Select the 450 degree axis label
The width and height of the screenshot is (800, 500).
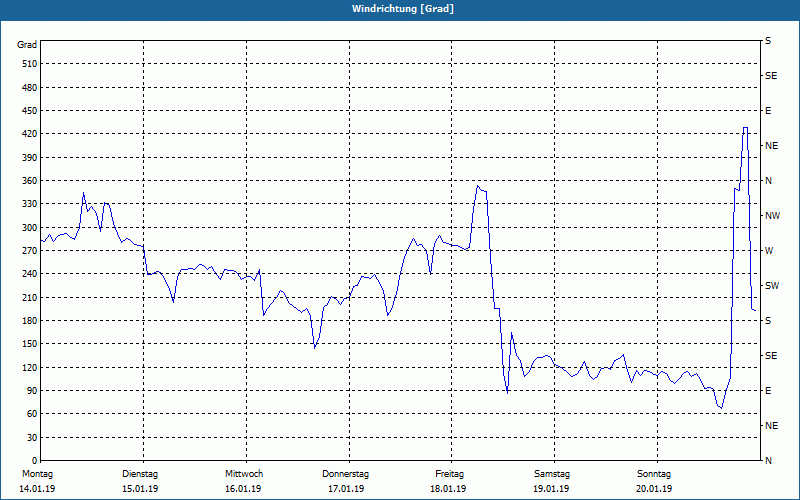pos(30,111)
